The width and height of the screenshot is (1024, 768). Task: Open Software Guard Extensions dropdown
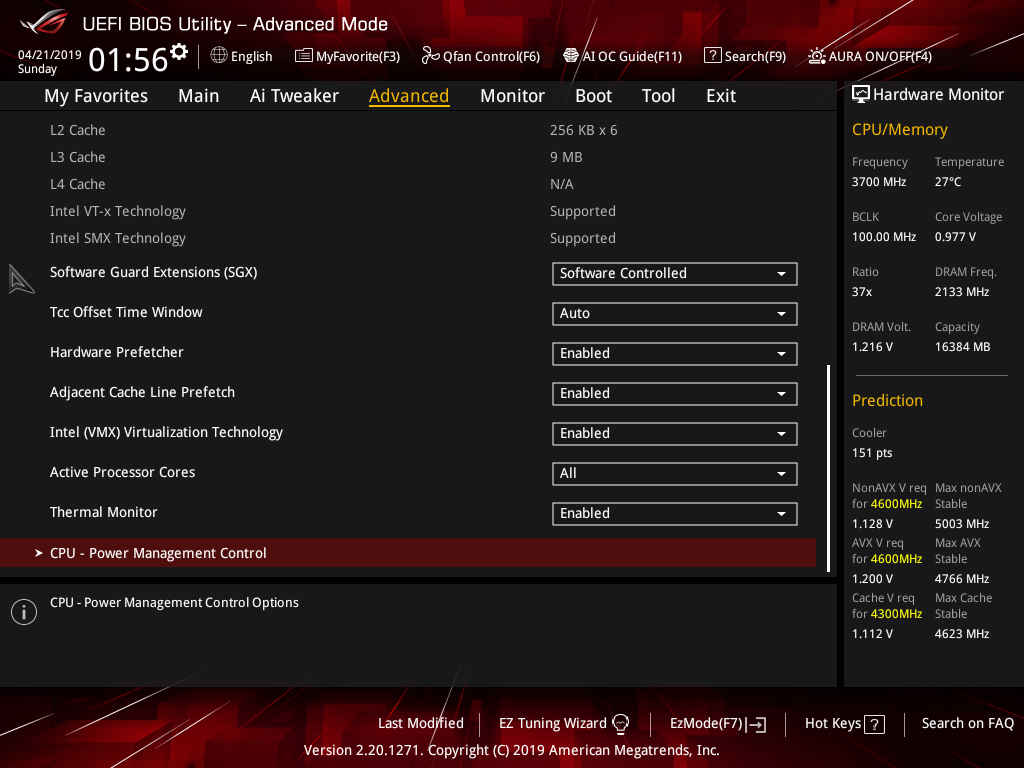[674, 274]
